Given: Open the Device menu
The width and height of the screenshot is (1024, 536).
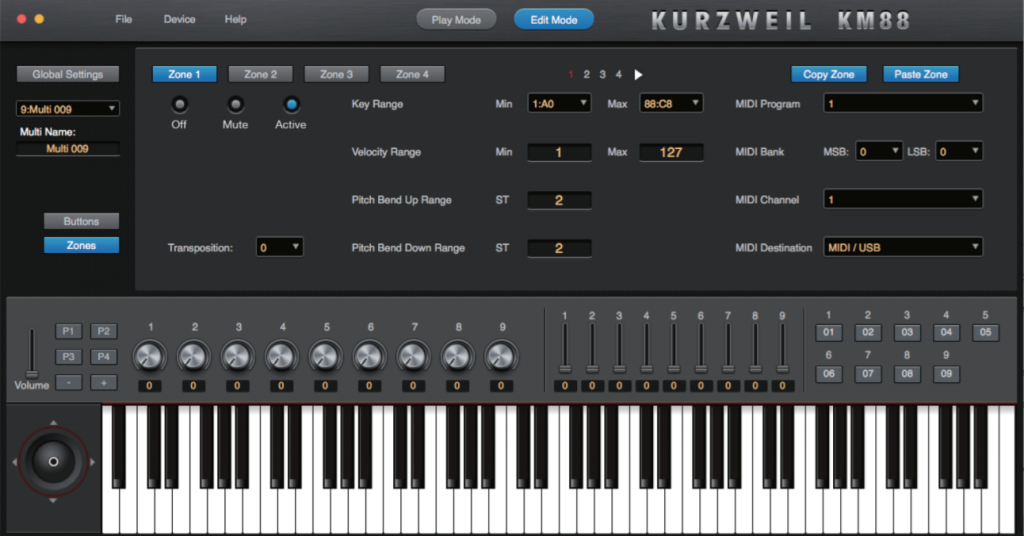Looking at the screenshot, I should pos(180,20).
